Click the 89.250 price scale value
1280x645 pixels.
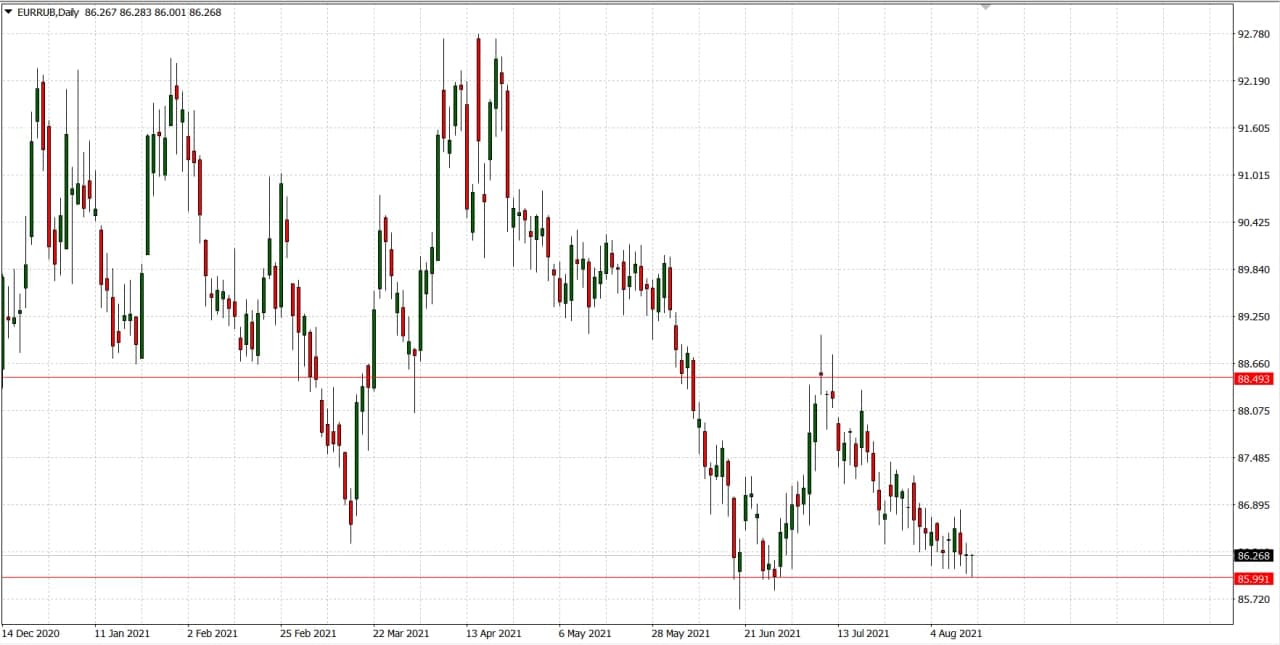1254,316
